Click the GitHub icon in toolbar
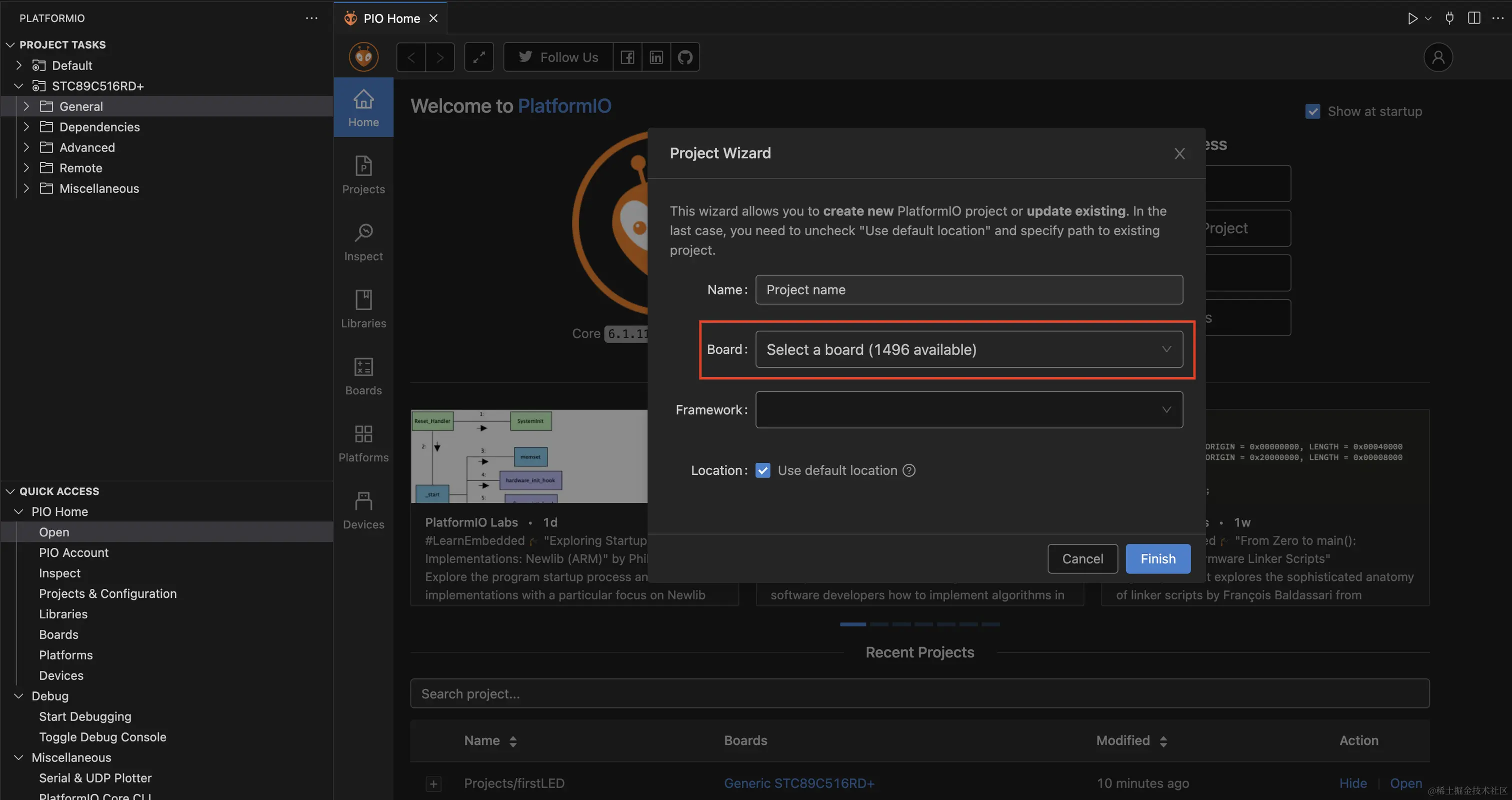 tap(685, 57)
